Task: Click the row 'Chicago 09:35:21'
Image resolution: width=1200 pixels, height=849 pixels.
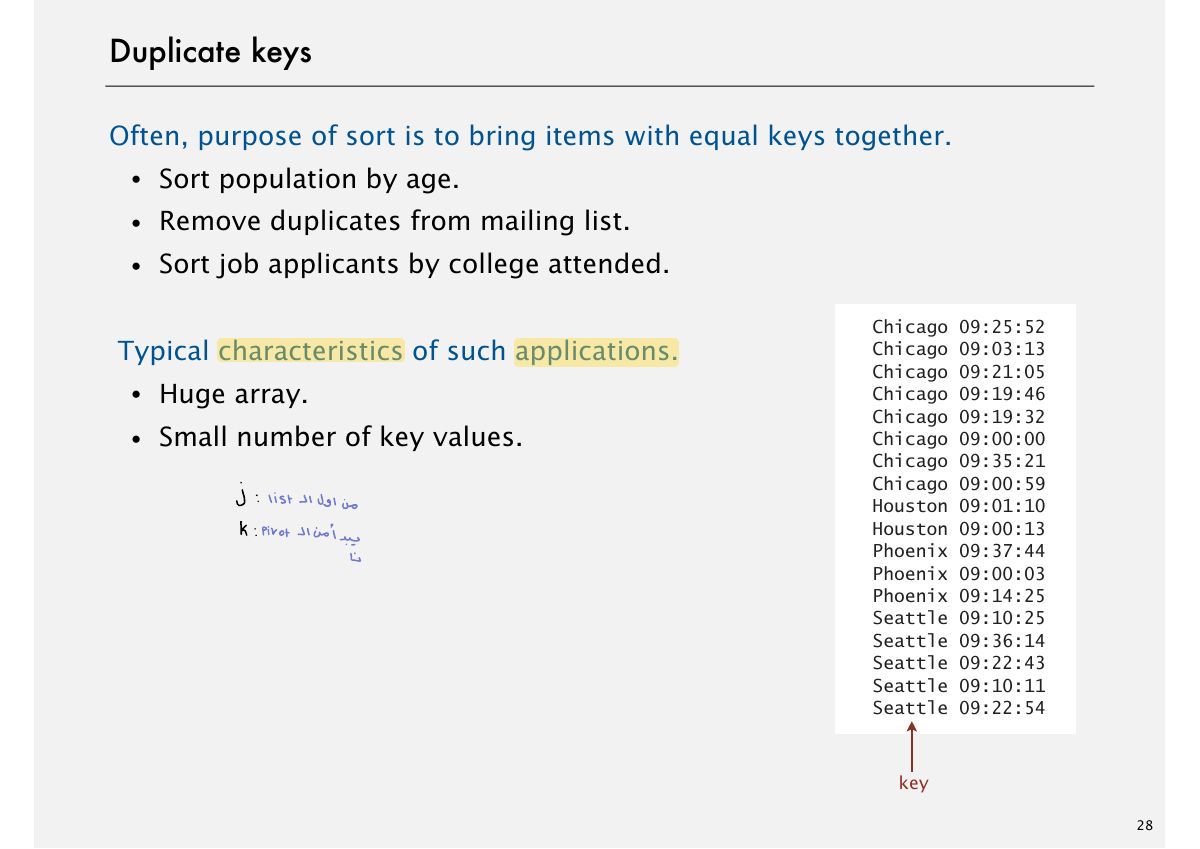Action: pyautogui.click(x=958, y=461)
